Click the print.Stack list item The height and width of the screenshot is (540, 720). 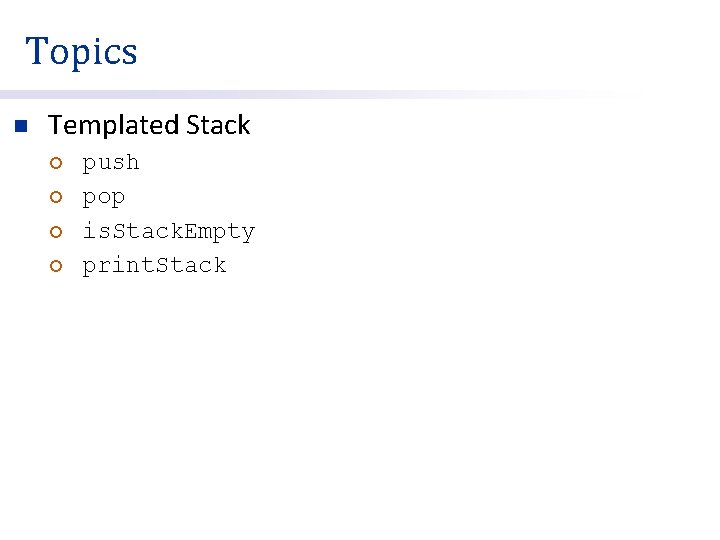(x=154, y=266)
